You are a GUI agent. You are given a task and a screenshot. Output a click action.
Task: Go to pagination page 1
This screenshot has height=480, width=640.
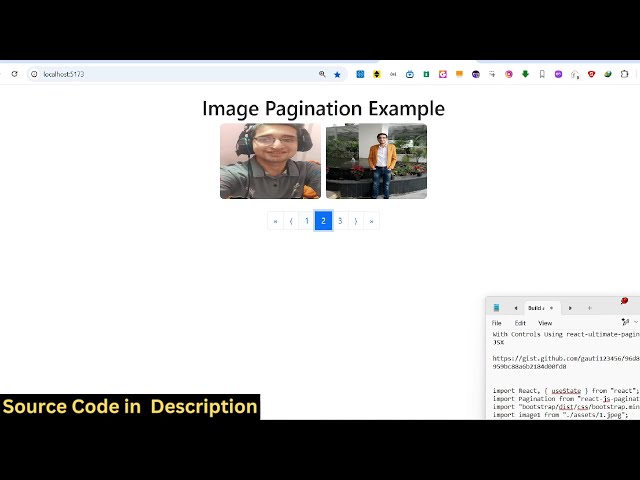click(x=307, y=221)
